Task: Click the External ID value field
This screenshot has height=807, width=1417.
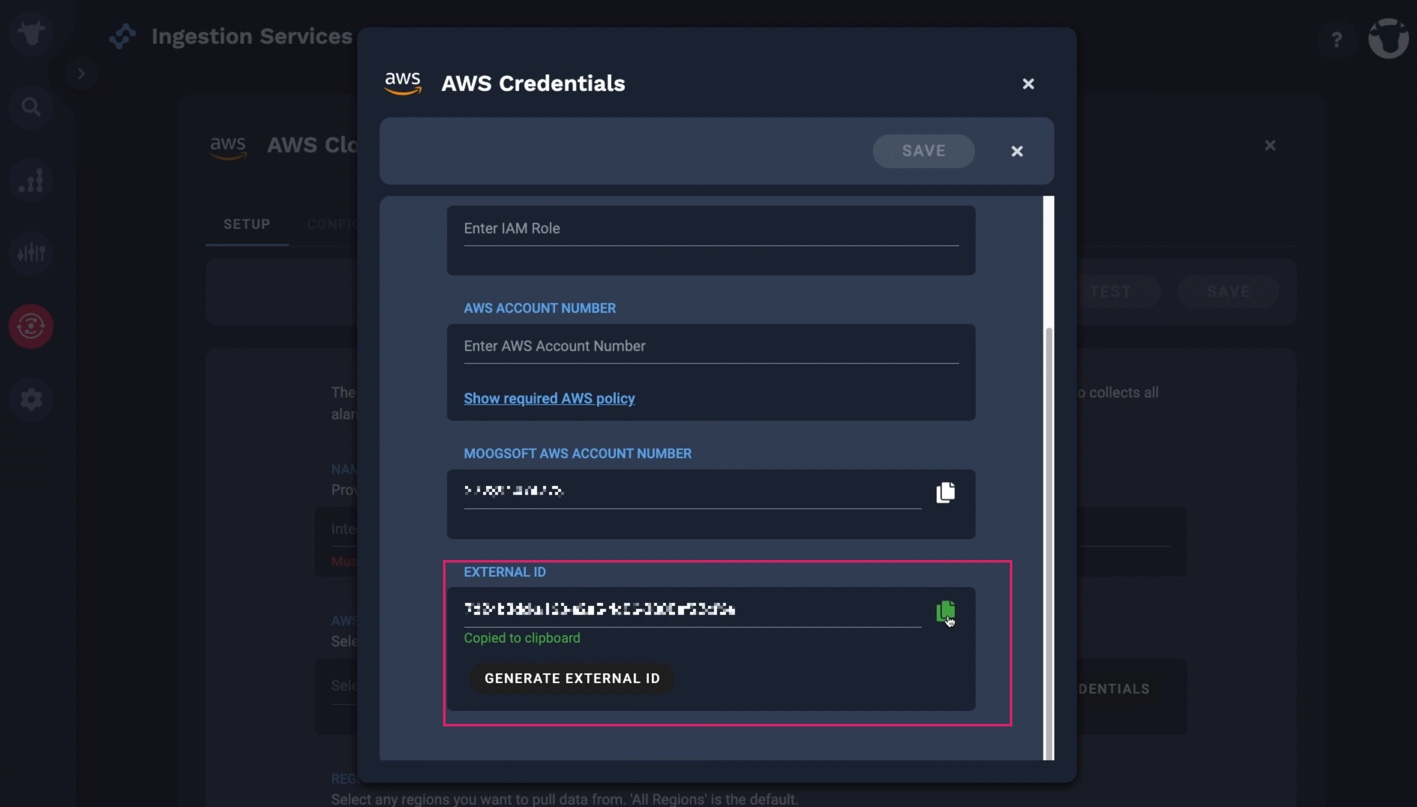Action: [692, 609]
